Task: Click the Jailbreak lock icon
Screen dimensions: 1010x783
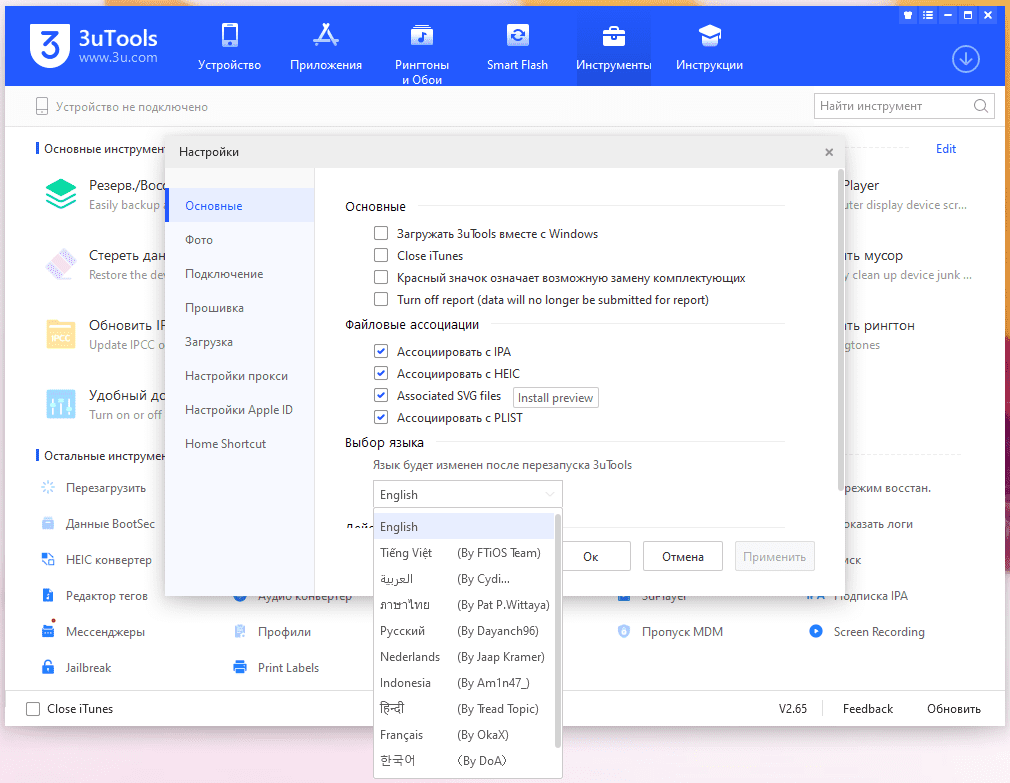Action: pos(48,667)
